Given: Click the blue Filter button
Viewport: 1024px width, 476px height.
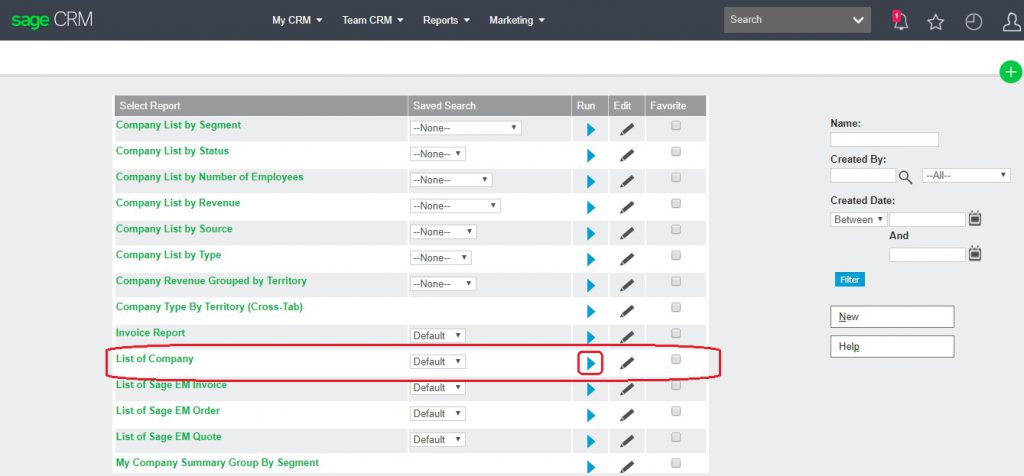Looking at the screenshot, I should (850, 279).
